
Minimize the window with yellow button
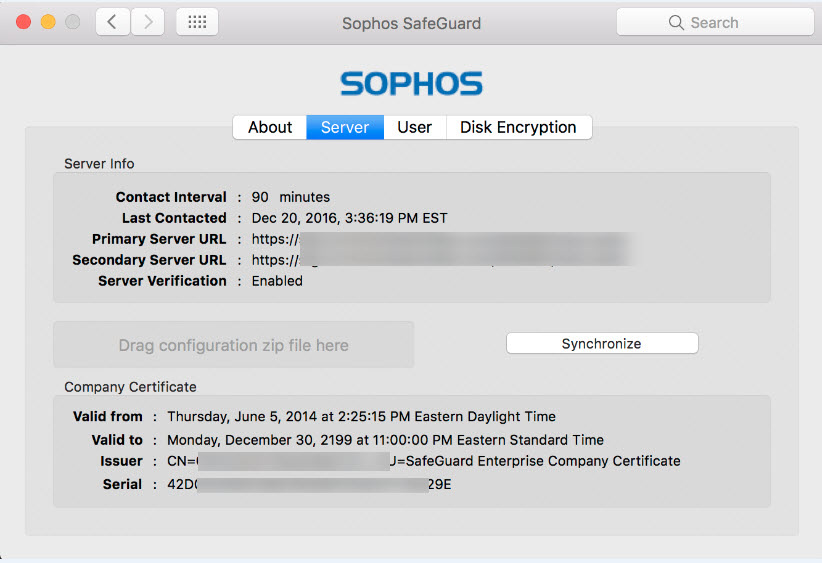48,22
